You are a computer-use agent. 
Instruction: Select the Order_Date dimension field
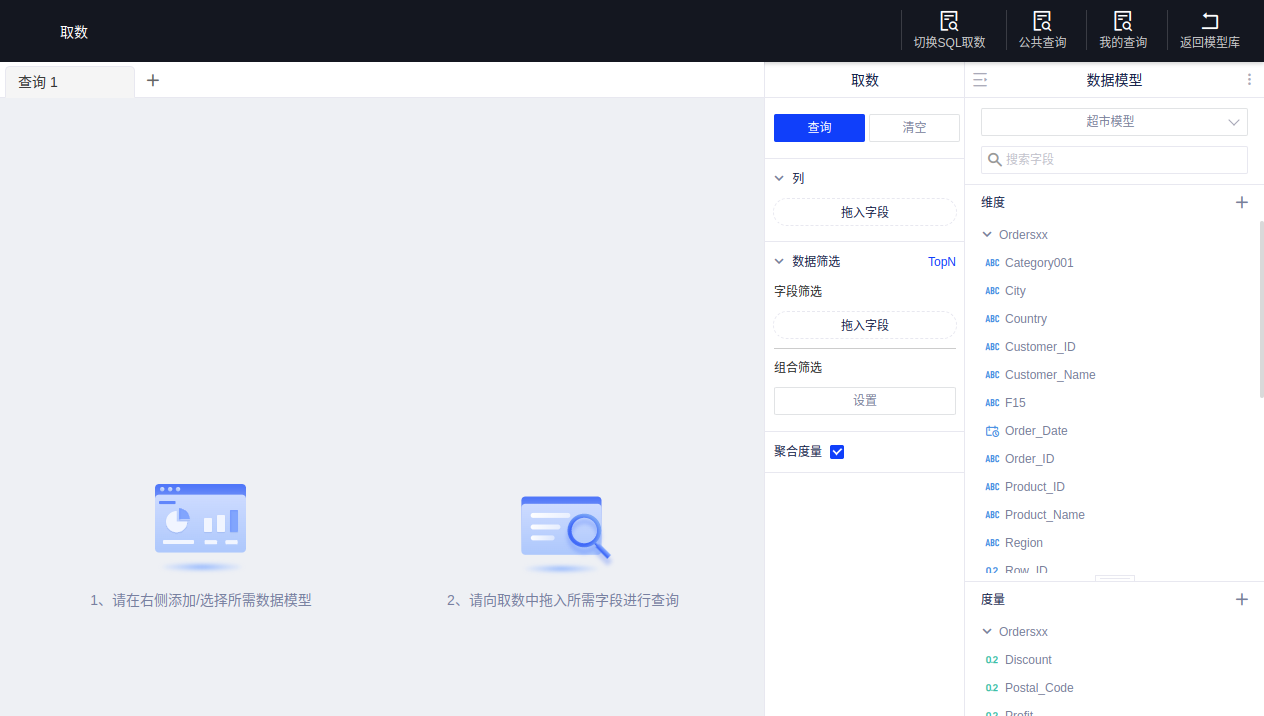tap(1035, 431)
